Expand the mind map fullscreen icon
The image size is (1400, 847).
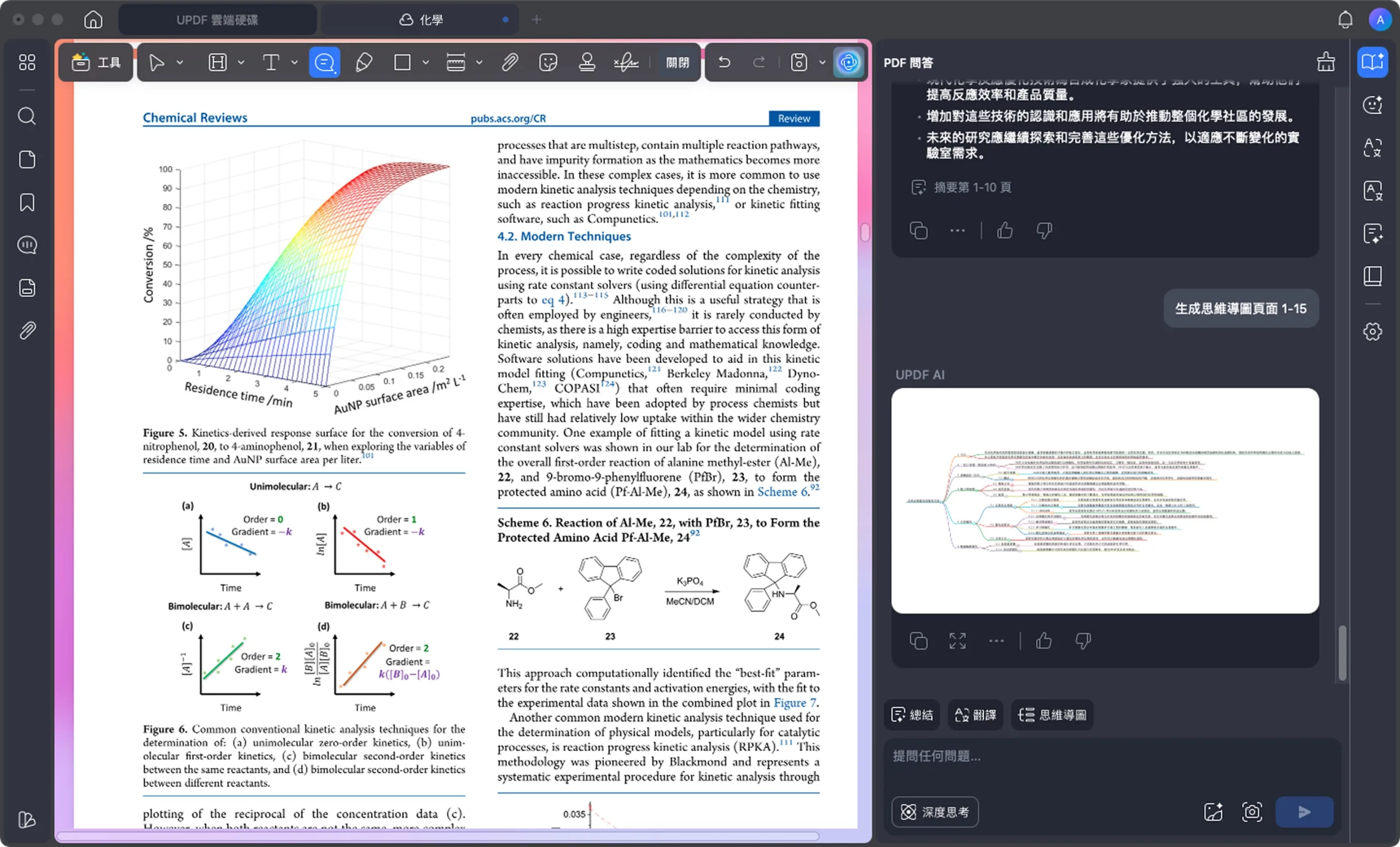tap(958, 641)
